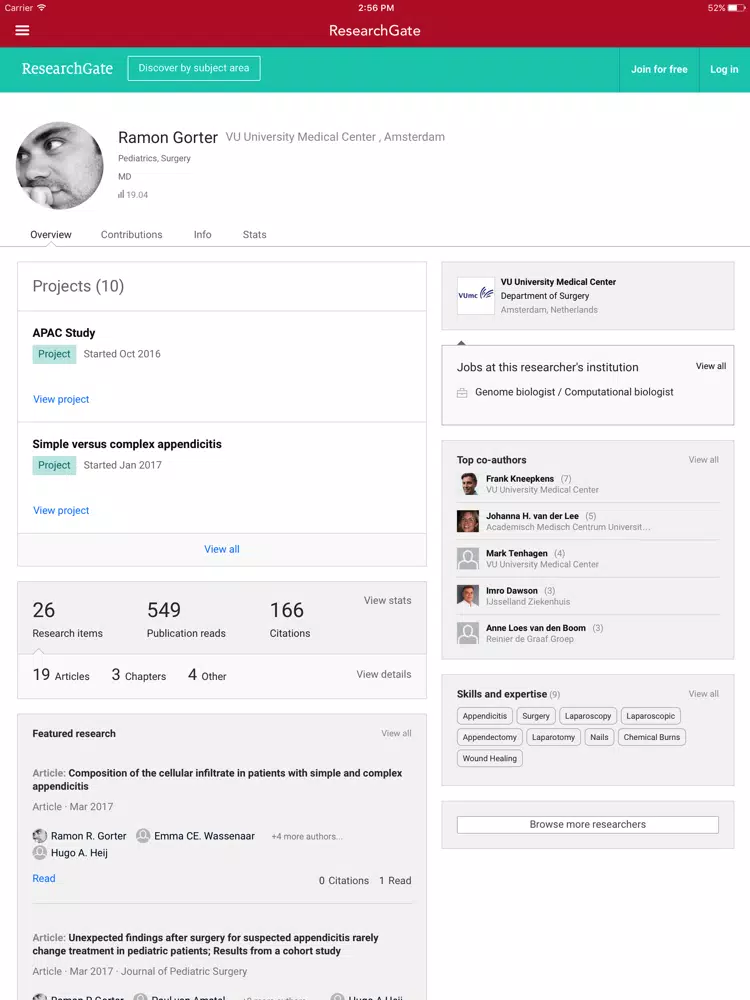The image size is (750, 1000).
Task: Open article Unexpected findings after surgery
Action: 205,944
